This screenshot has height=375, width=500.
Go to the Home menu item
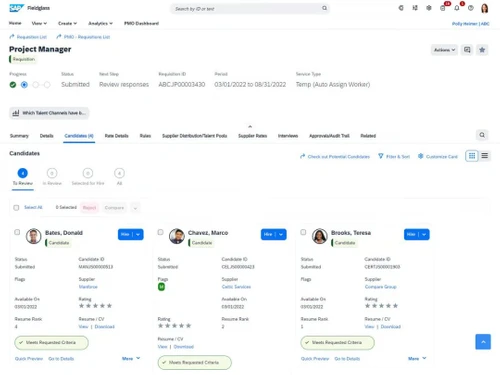coord(15,23)
